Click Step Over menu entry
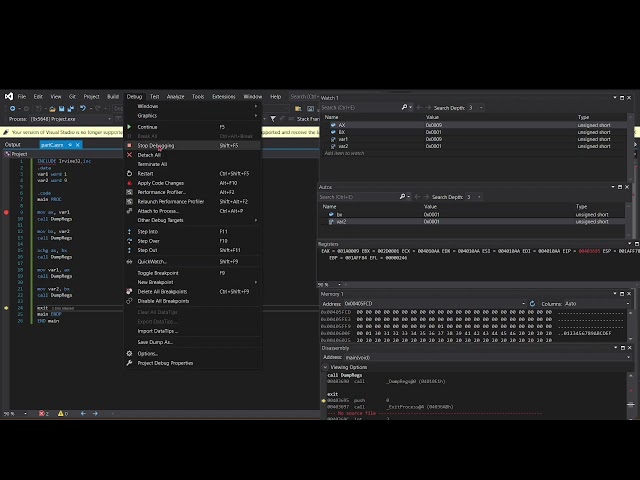The height and width of the screenshot is (480, 640). click(x=192, y=241)
